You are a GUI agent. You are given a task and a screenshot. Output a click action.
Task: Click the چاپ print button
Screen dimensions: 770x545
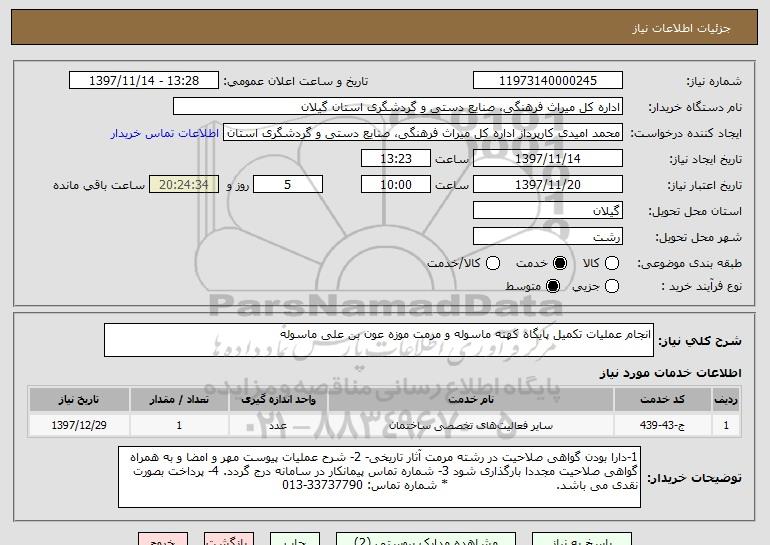point(295,539)
